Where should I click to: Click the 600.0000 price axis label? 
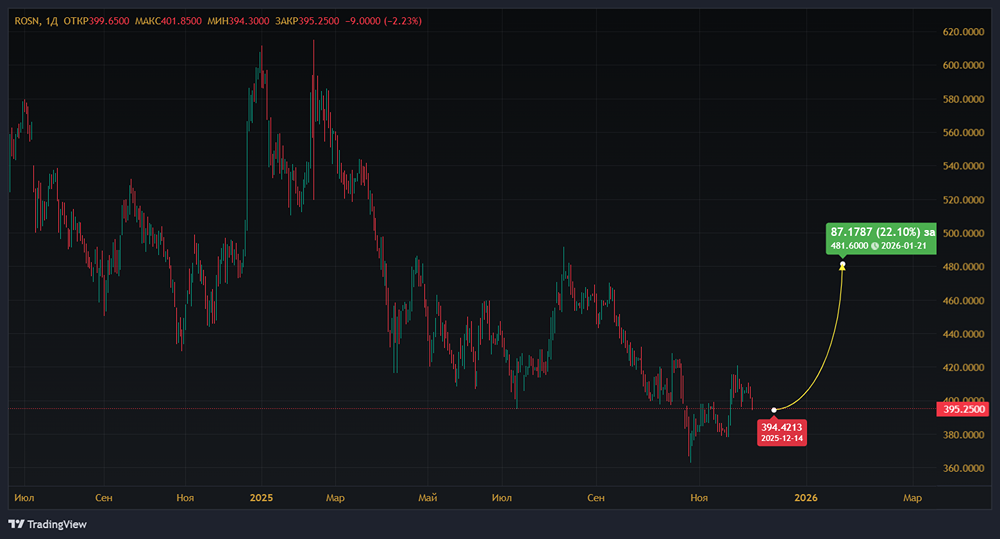click(963, 65)
